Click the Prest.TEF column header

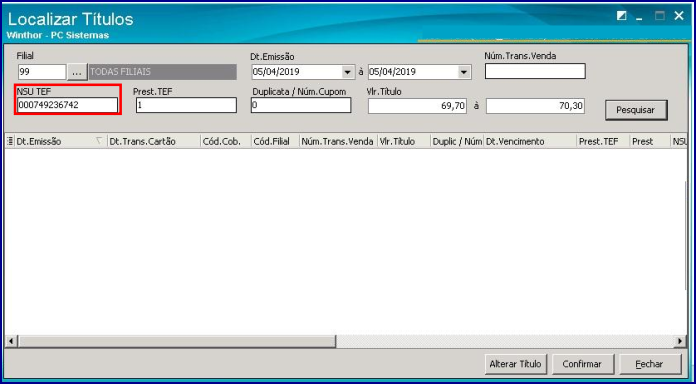(x=603, y=142)
